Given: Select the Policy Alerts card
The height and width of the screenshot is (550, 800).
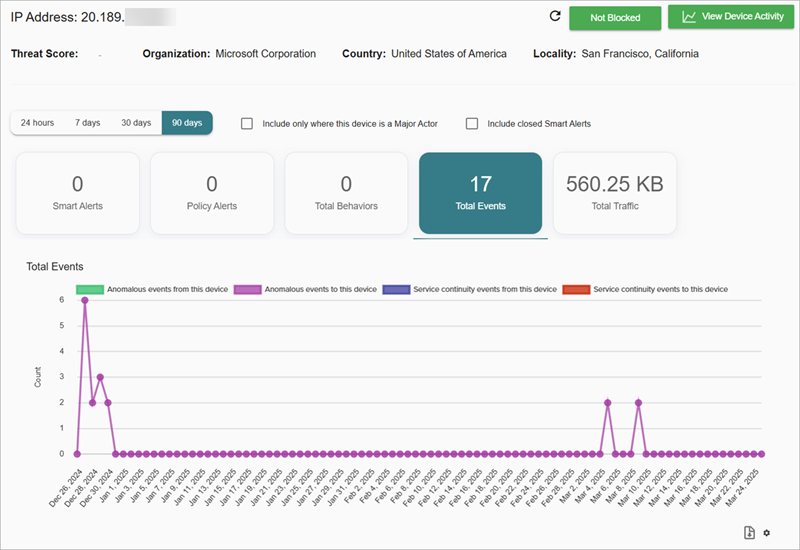Looking at the screenshot, I should pyautogui.click(x=212, y=193).
